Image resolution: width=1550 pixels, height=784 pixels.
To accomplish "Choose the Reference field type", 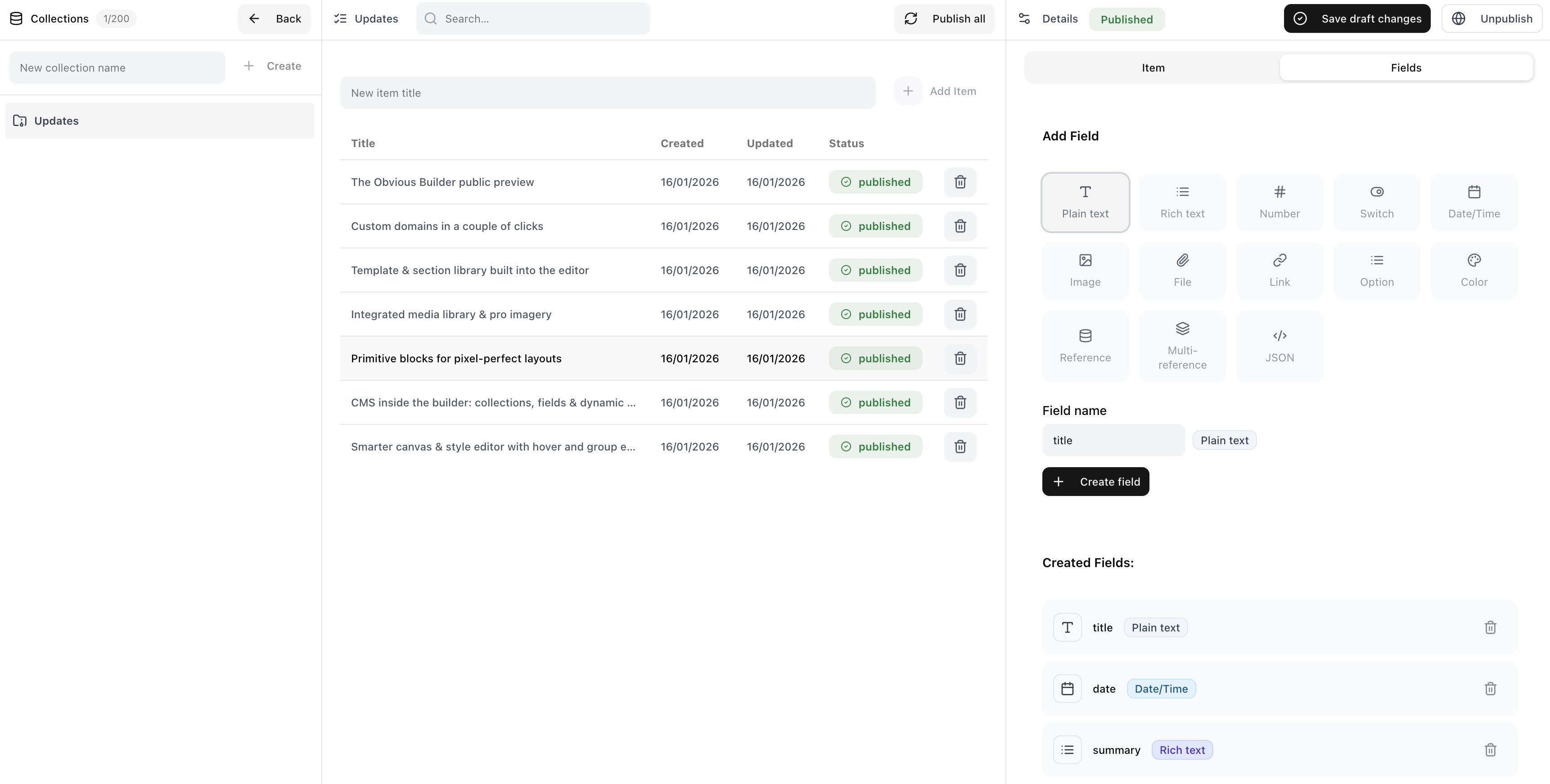I will click(x=1085, y=346).
